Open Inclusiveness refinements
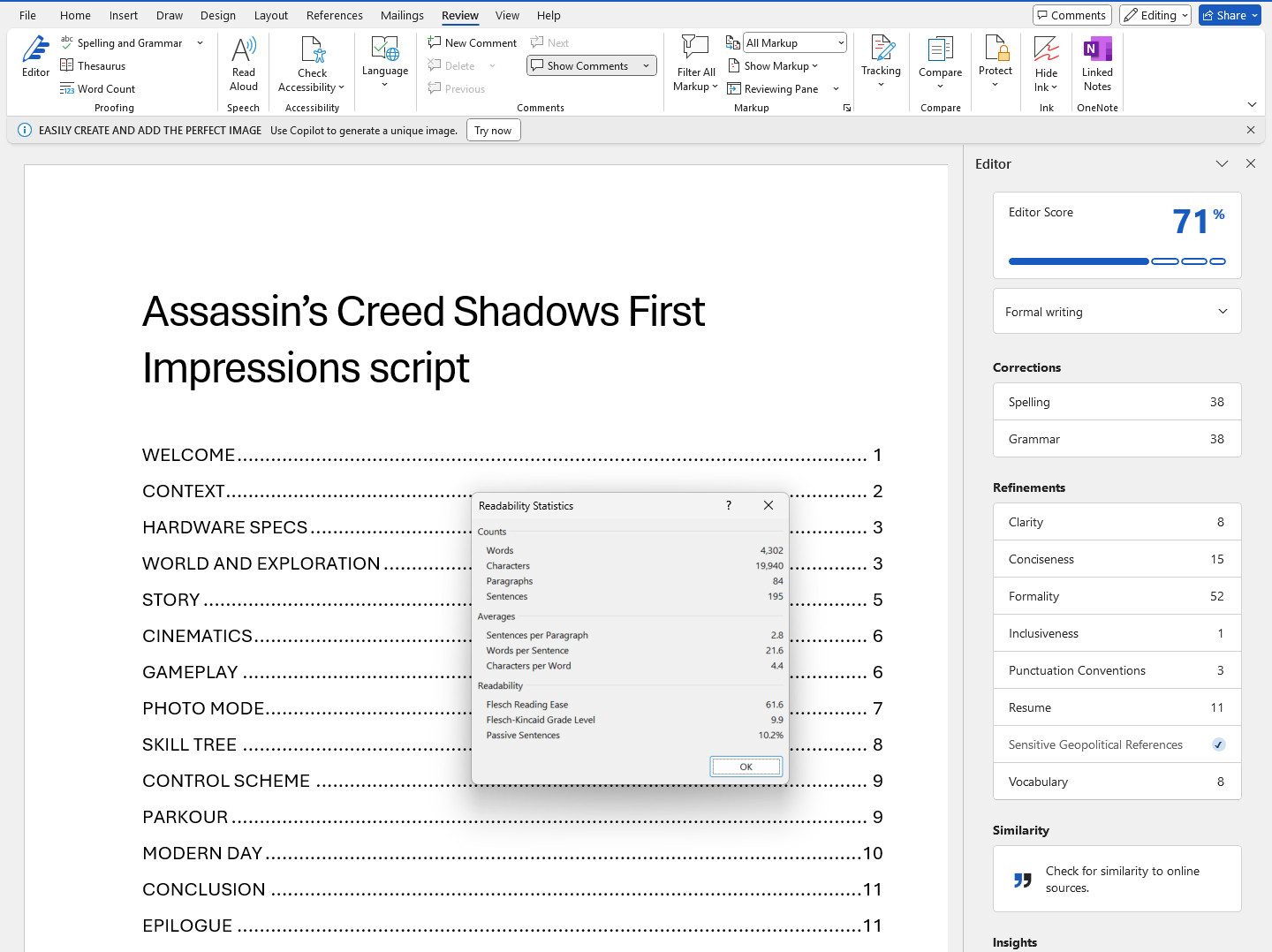1272x952 pixels. (1117, 633)
